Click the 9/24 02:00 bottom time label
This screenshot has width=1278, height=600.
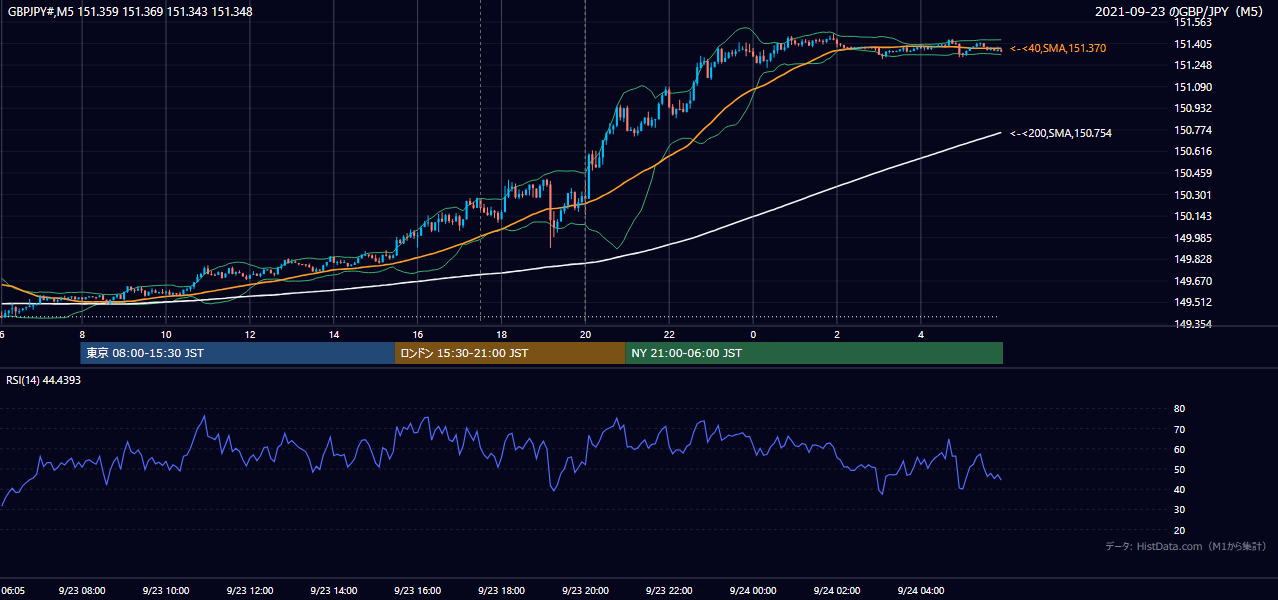click(x=837, y=591)
